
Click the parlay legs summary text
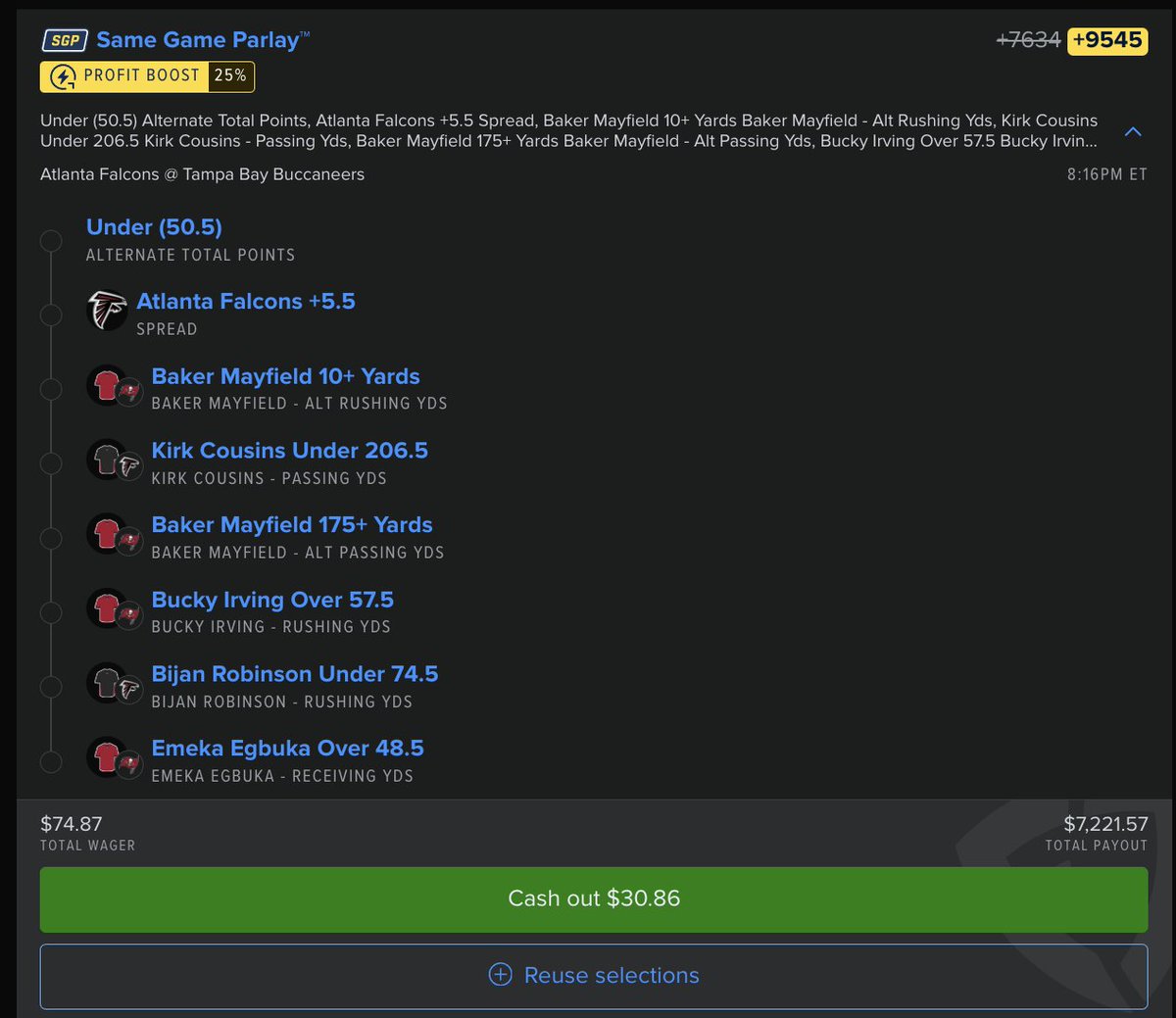[568, 130]
